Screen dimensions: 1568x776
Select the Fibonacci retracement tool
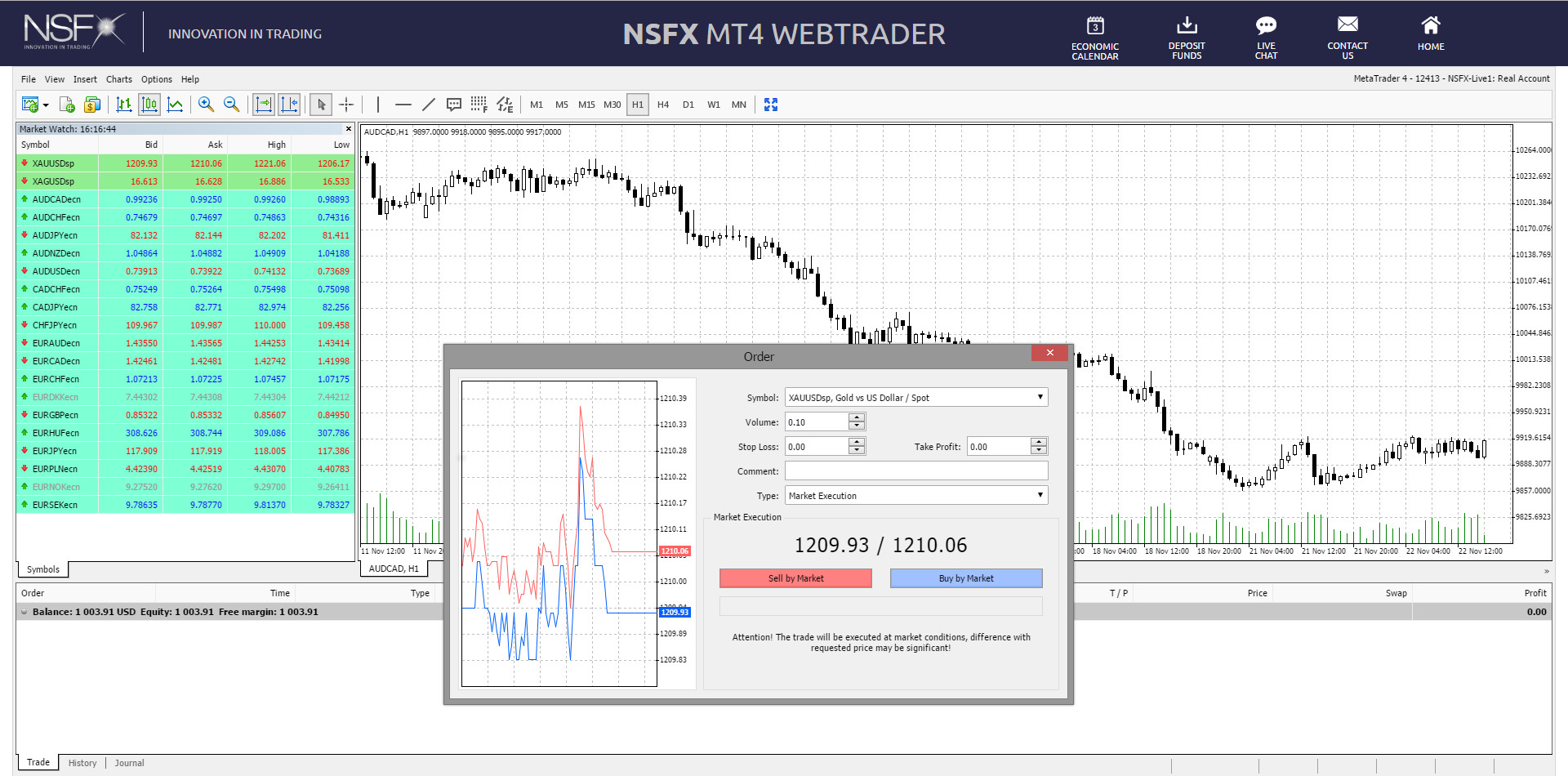pyautogui.click(x=479, y=105)
